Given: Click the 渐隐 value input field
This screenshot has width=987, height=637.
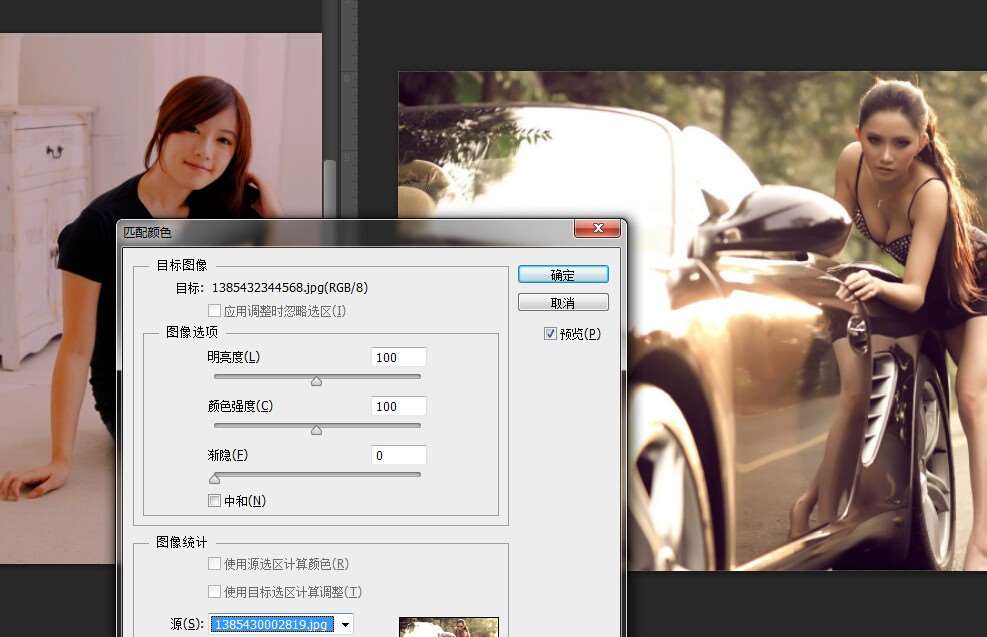Looking at the screenshot, I should click(398, 455).
